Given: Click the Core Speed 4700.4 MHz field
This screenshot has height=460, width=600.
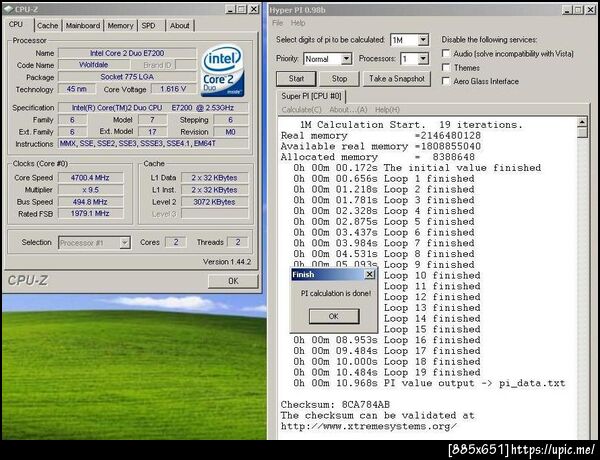Looking at the screenshot, I should pos(90,178).
